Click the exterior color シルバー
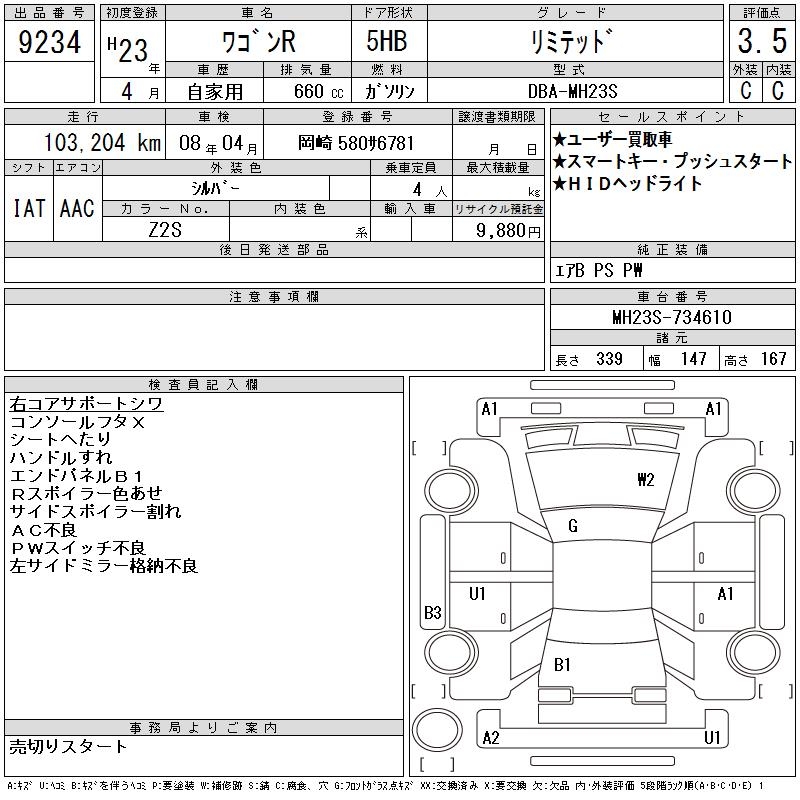 (215, 189)
